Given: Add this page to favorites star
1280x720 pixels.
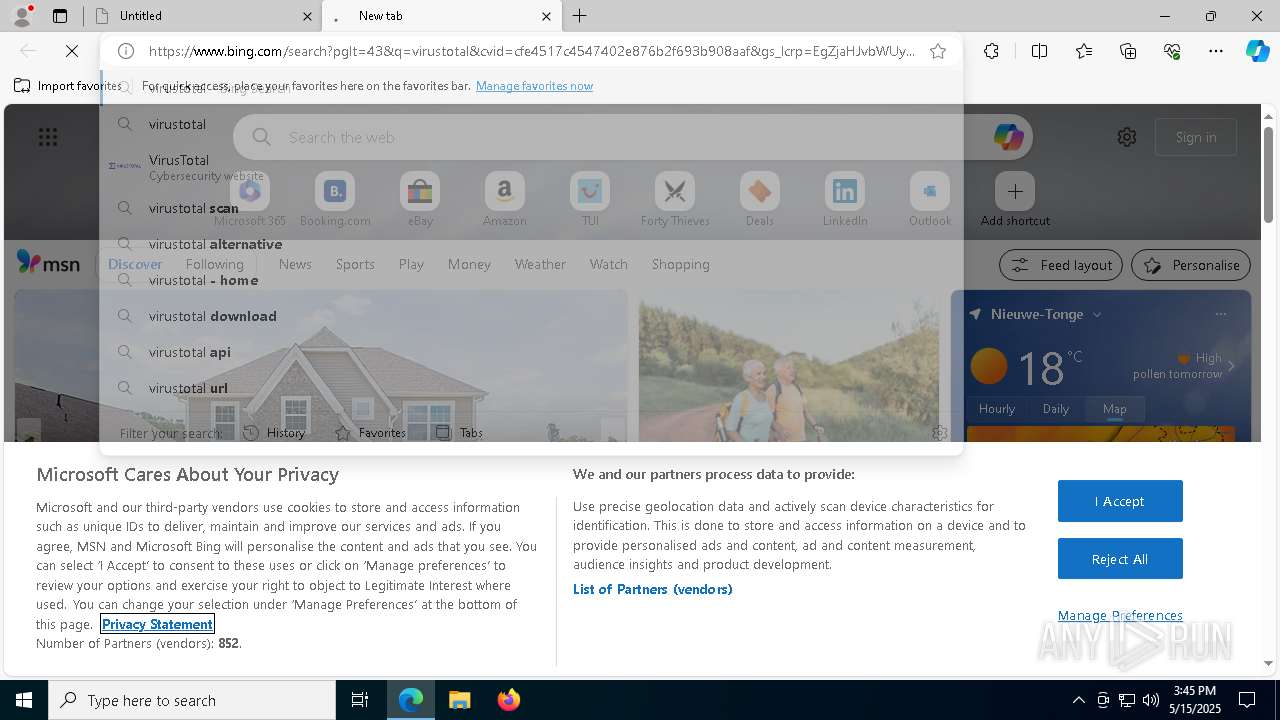Looking at the screenshot, I should pos(938,51).
